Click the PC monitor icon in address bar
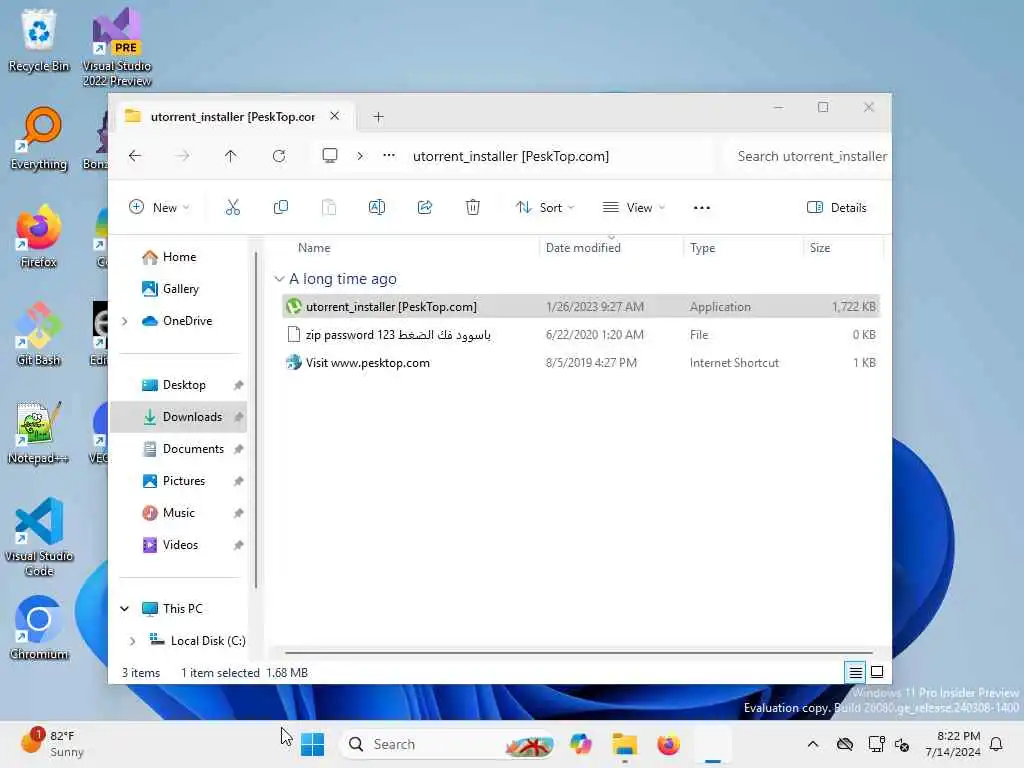The height and width of the screenshot is (768, 1024). [330, 155]
